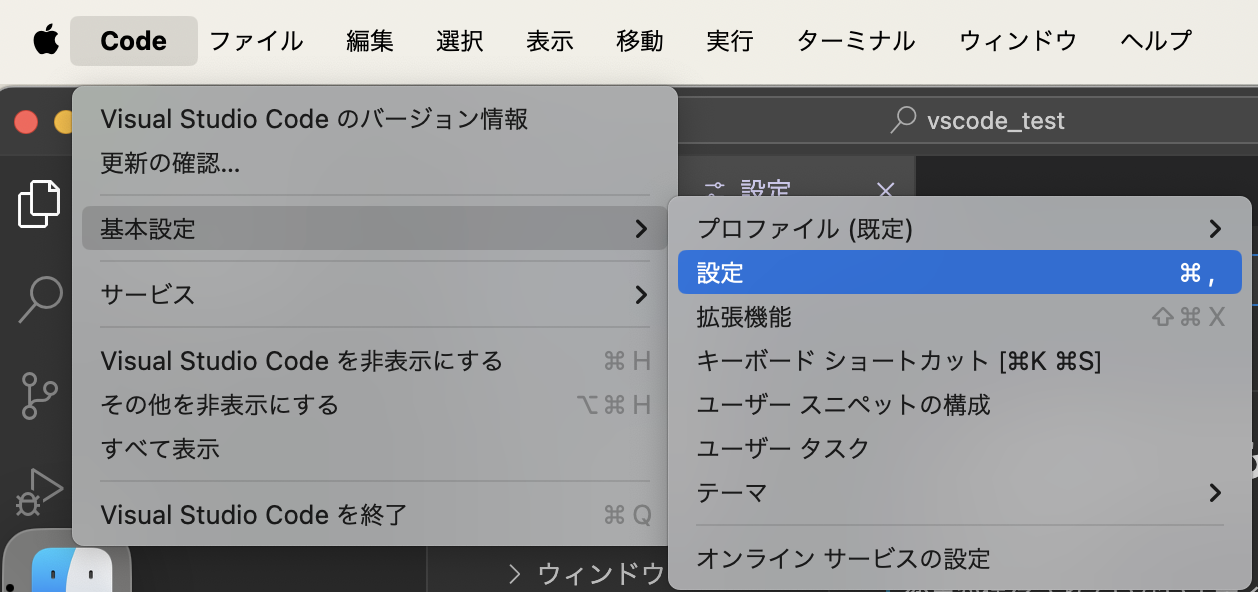Expand the プロファイル (既定) submenu
Screen dimensions: 1258x592
point(960,229)
